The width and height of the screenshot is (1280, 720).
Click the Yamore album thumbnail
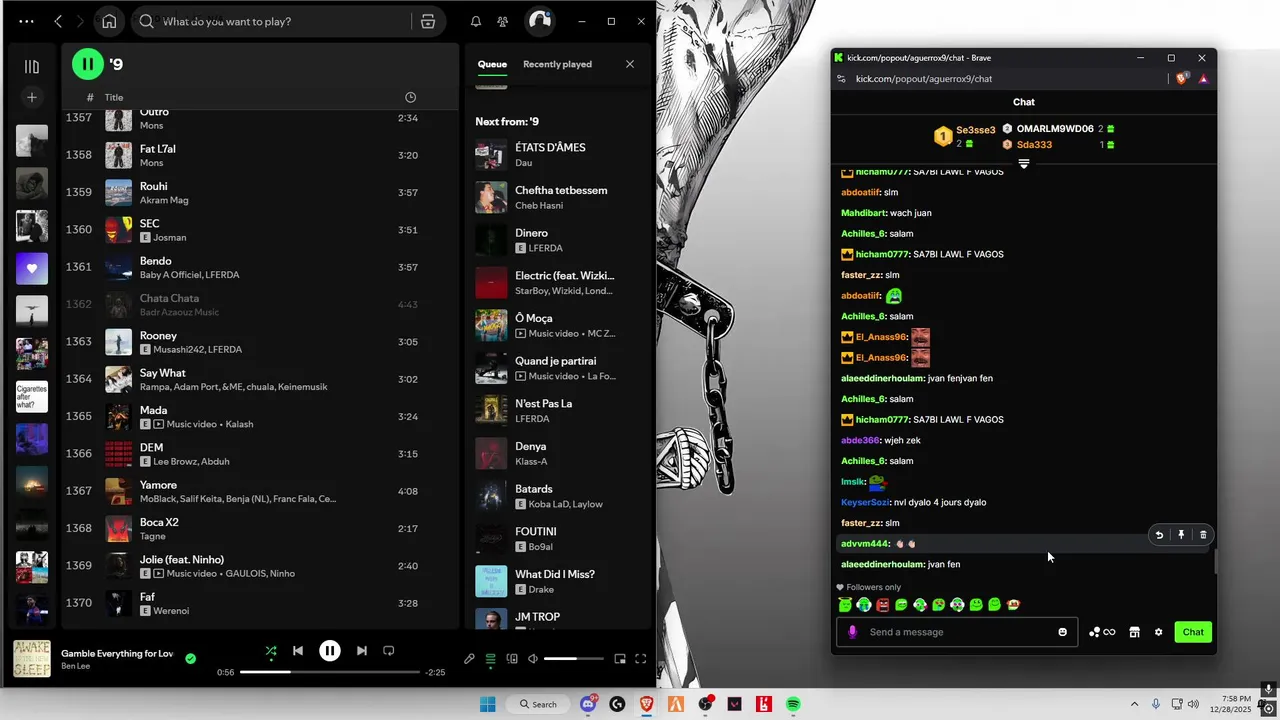pos(119,491)
